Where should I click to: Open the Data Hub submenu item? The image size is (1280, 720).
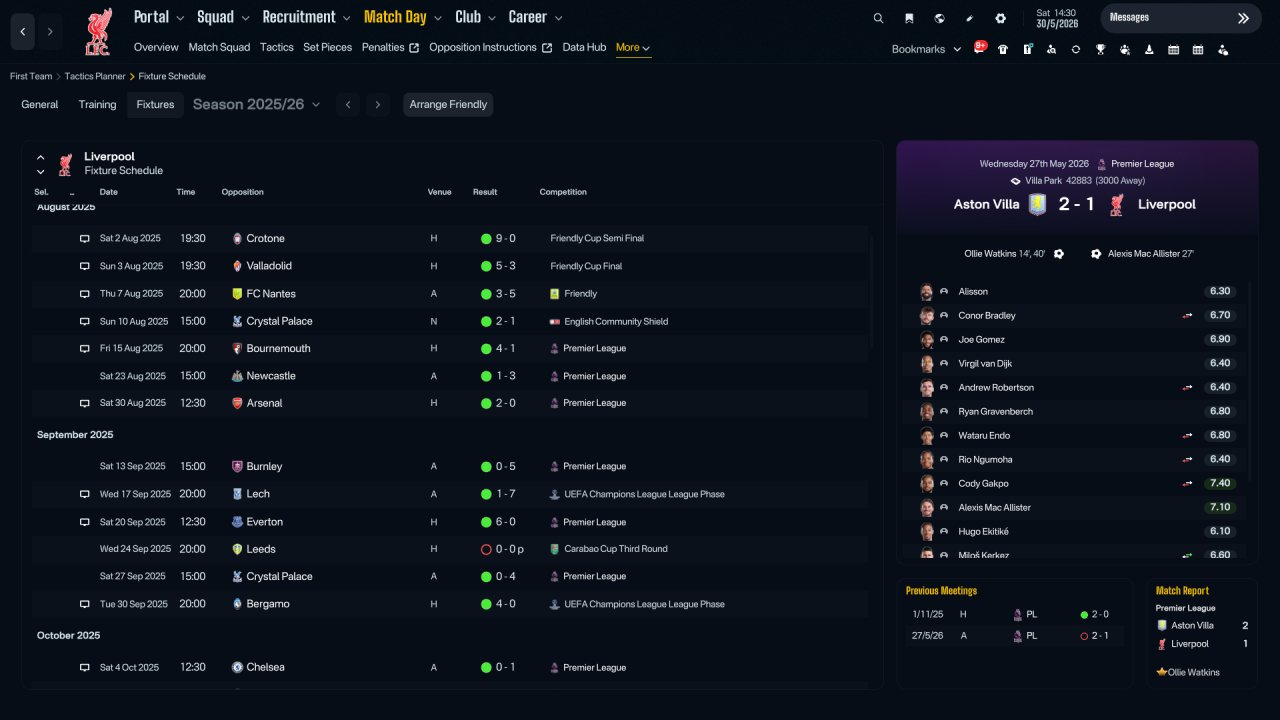[x=584, y=47]
